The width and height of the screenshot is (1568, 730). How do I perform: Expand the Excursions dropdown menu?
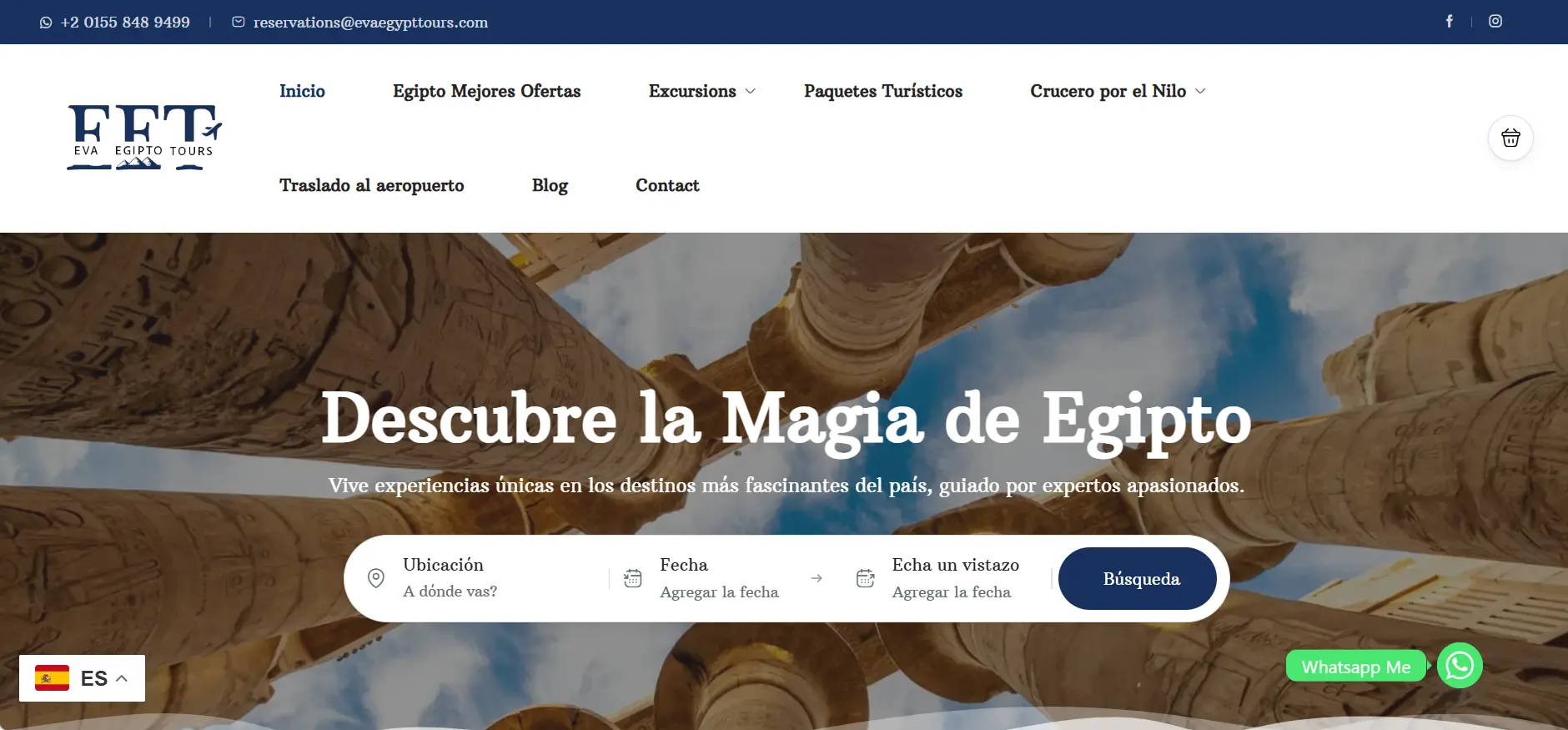[x=701, y=91]
